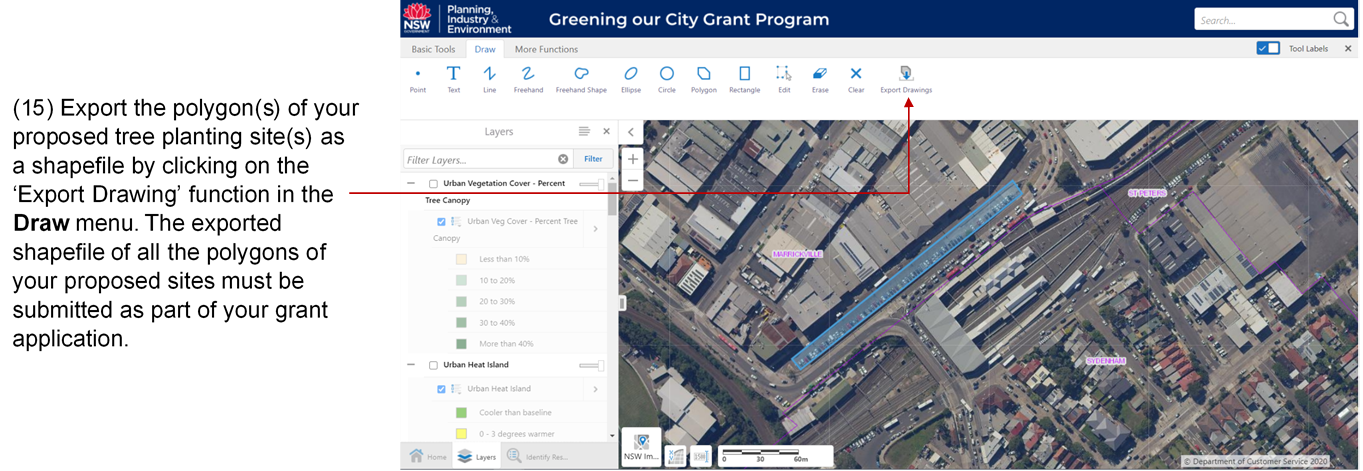Select the Circle drawing tool
The image size is (1363, 471).
666,79
